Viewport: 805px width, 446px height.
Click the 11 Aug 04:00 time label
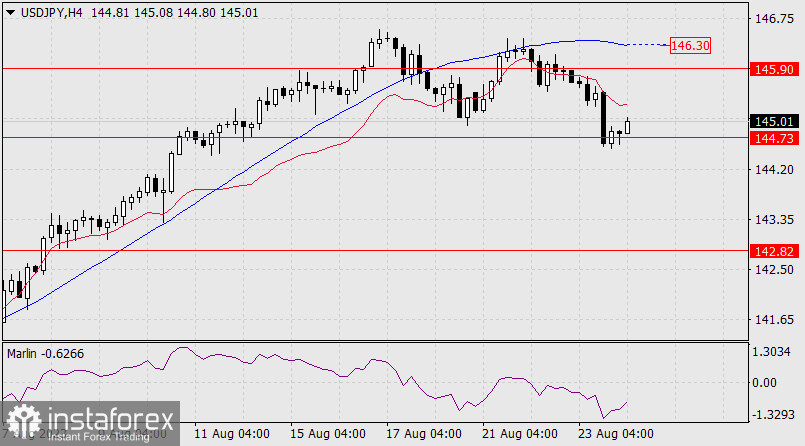(x=232, y=434)
